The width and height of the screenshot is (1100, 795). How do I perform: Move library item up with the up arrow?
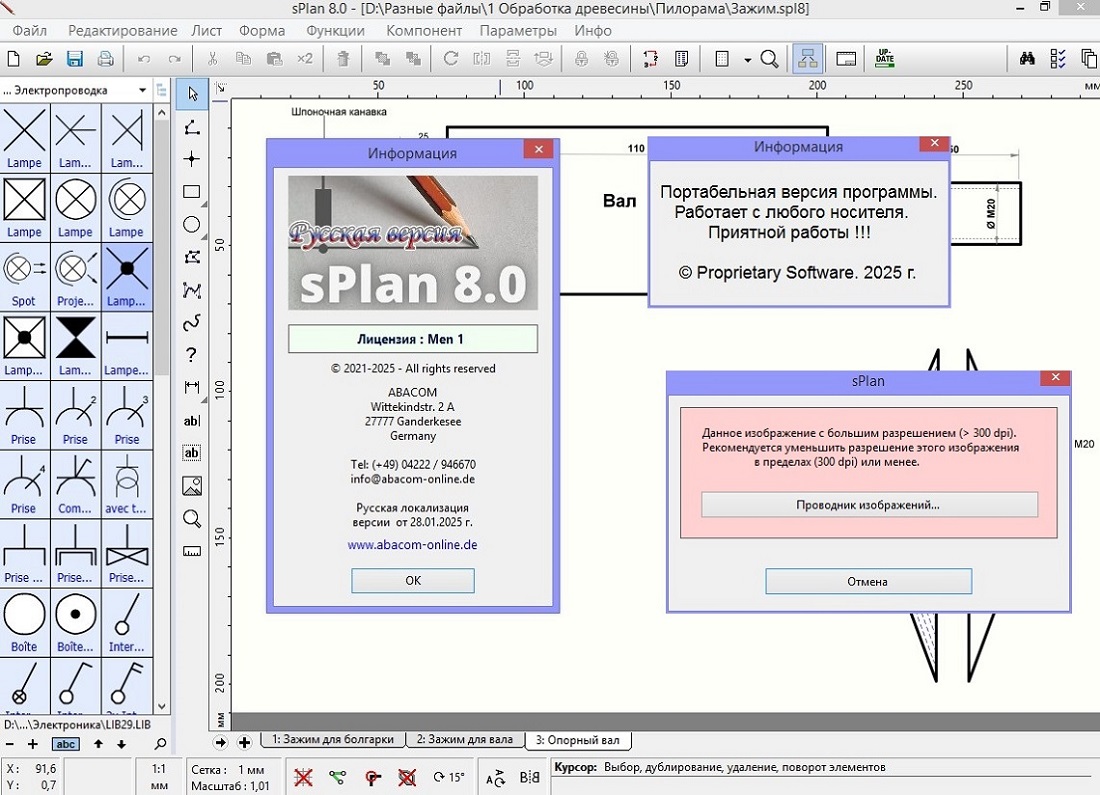(98, 744)
